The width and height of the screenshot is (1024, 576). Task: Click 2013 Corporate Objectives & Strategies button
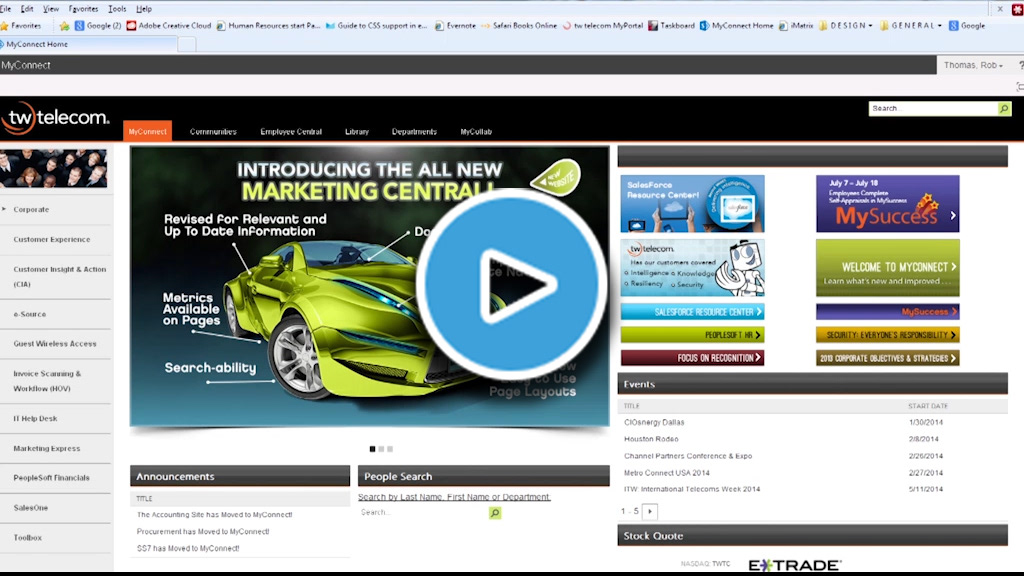(888, 358)
